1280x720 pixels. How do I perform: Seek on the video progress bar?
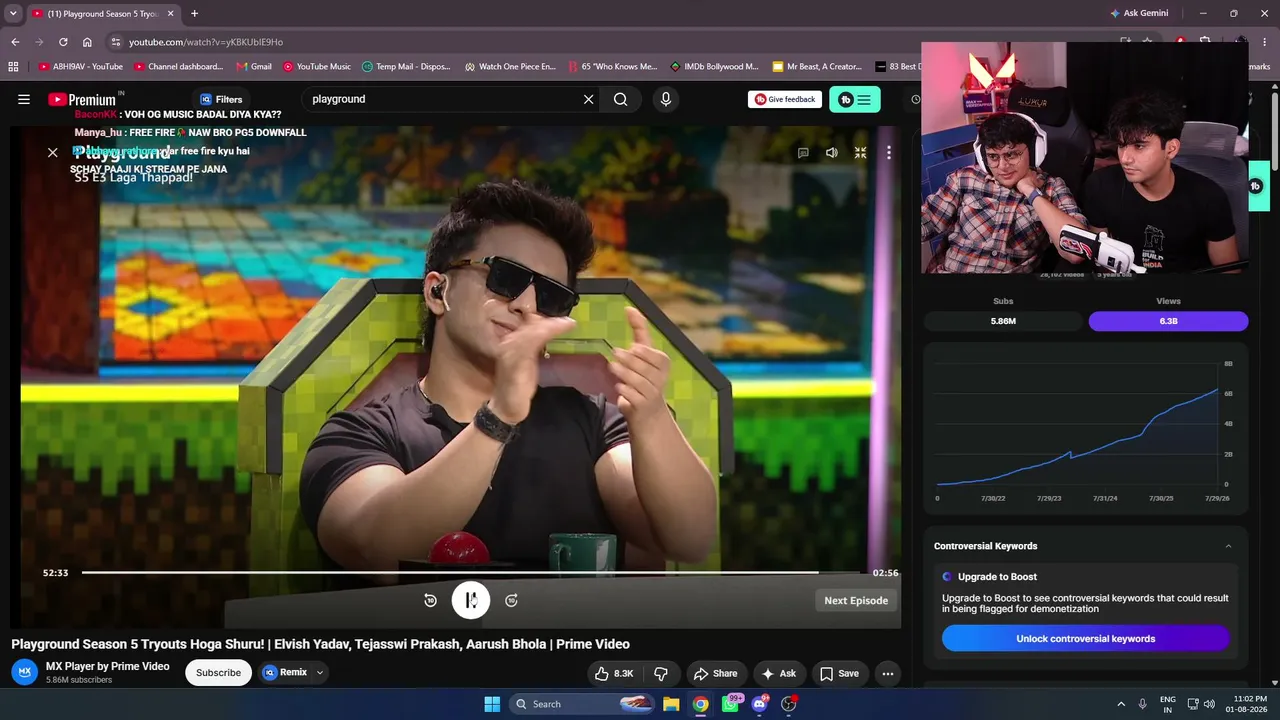pyautogui.click(x=470, y=573)
